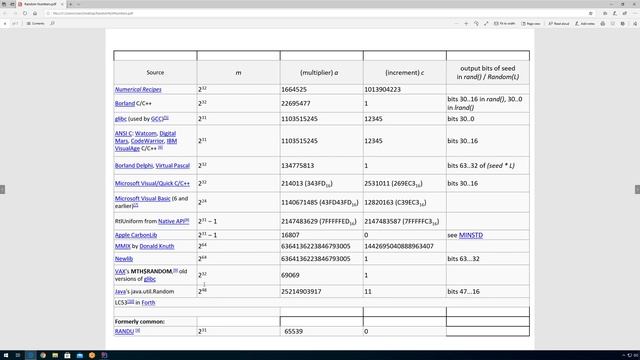Screen dimensions: 640x360
Task: Start Read aloud
Action: click(x=559, y=24)
